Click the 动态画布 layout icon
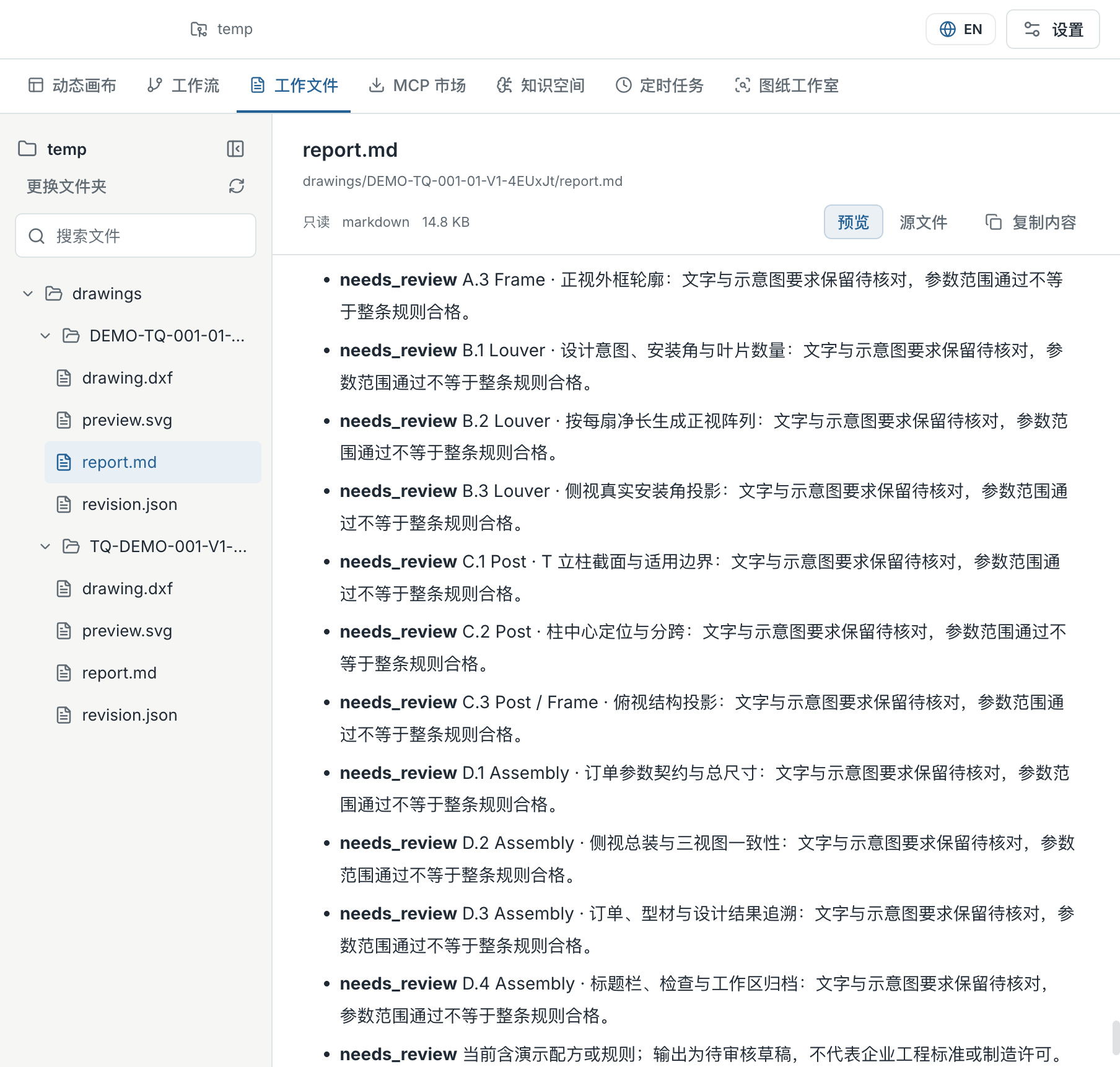1120x1067 pixels. (36, 85)
